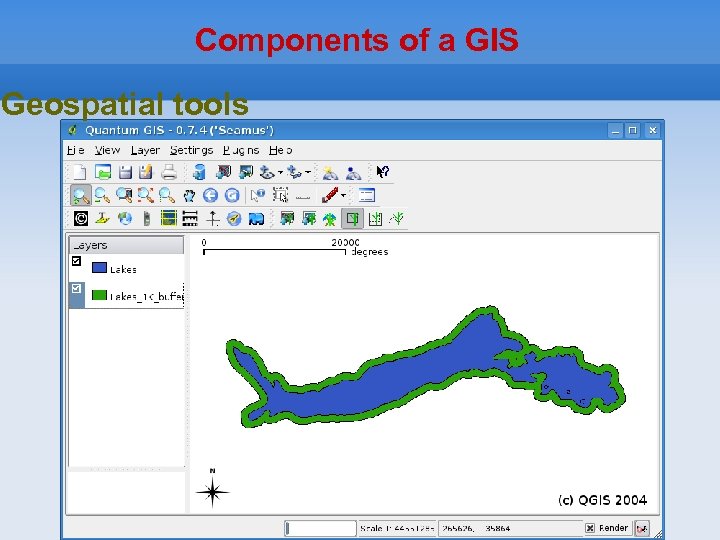Click the green Lakes_10_buffer color swatch
Screen dimensions: 720x540
tap(99, 295)
